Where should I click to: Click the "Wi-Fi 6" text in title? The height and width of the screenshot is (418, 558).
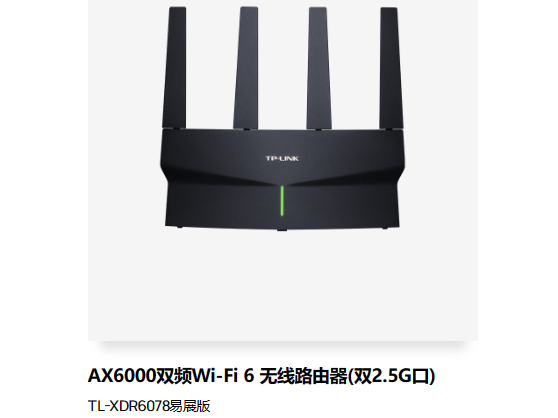point(223,376)
